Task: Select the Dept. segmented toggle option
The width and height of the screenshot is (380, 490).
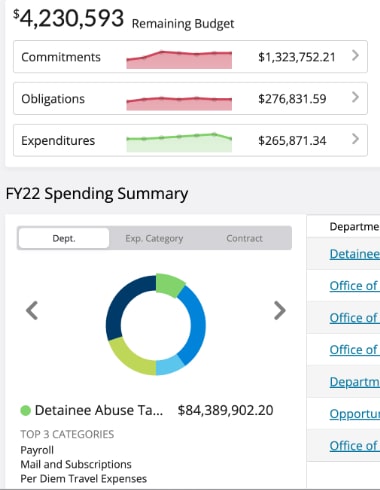Action: coord(64,238)
